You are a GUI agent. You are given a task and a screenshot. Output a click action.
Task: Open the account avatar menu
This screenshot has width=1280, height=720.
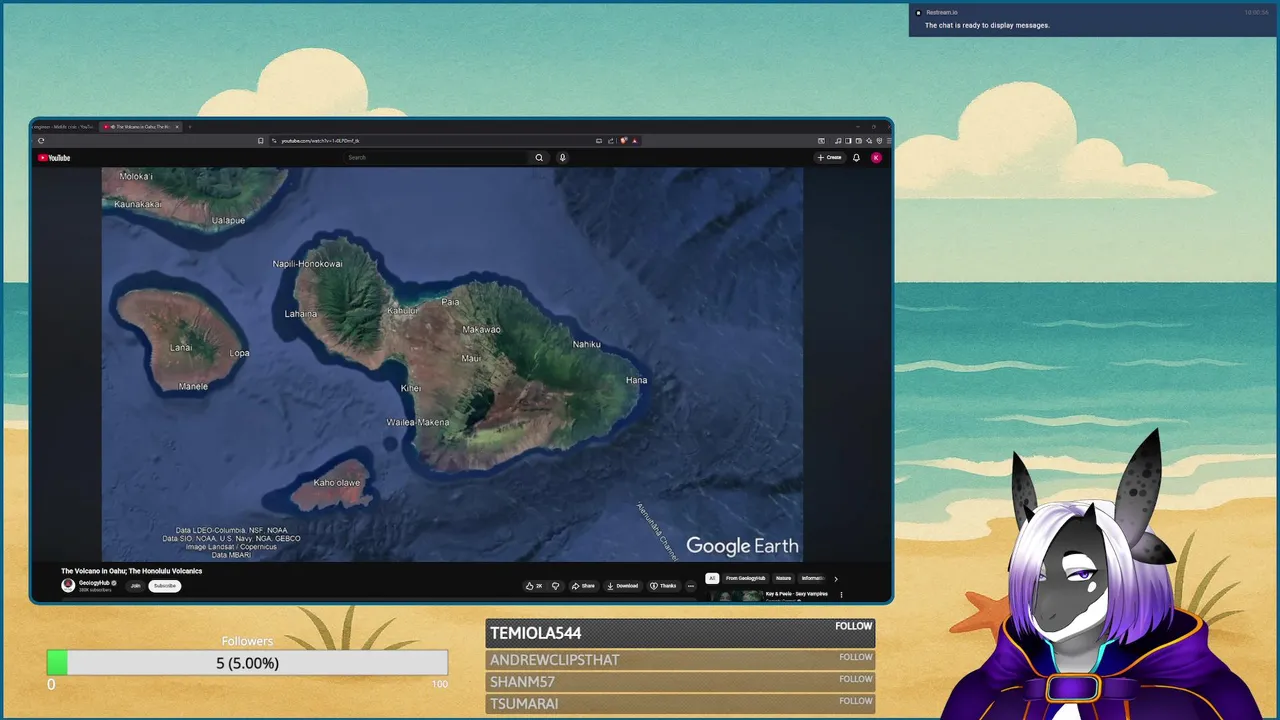(x=876, y=157)
